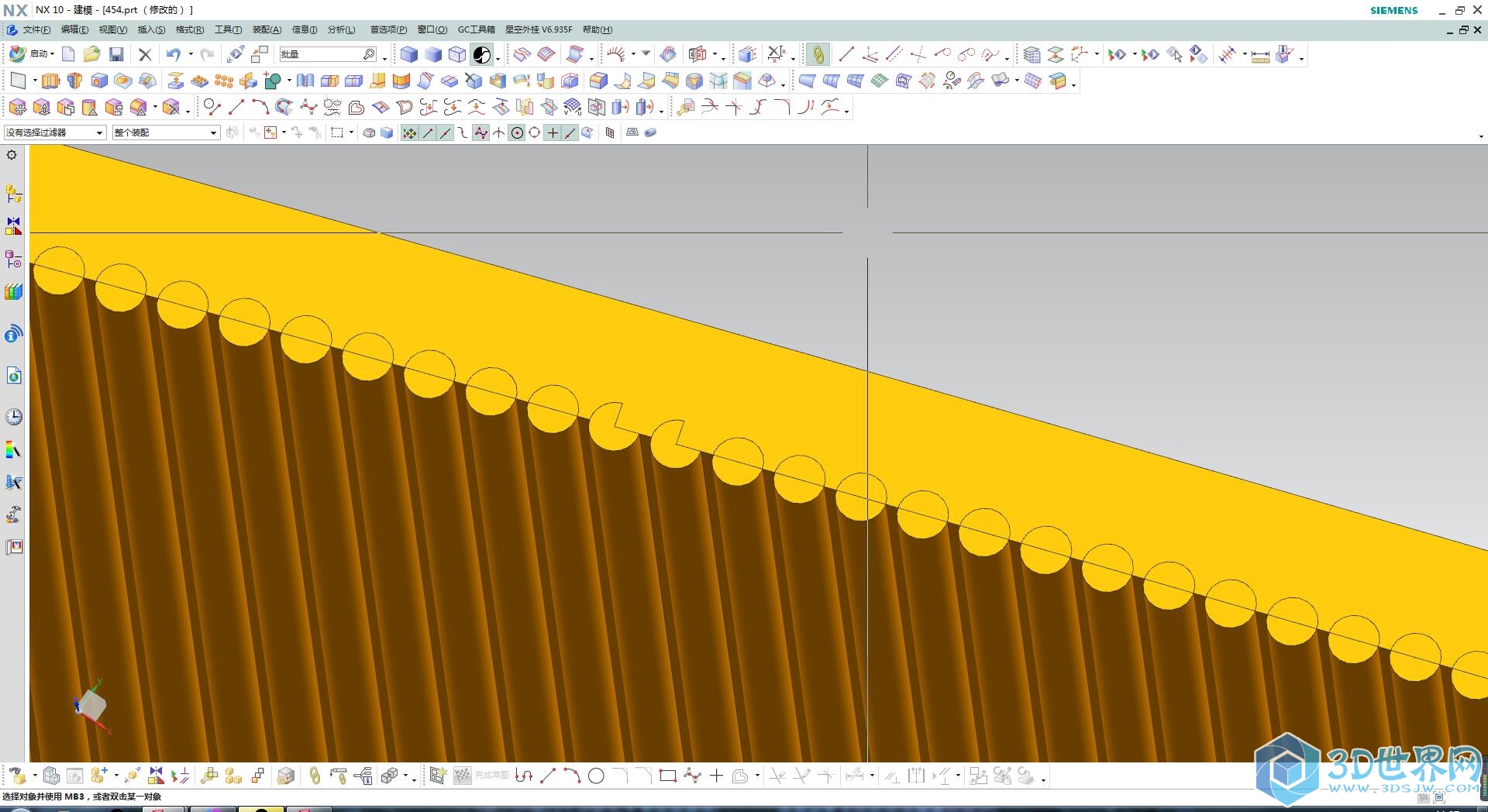Screen dimensions: 1488x812
Task: Click the Delete X icon in toolbar
Action: pos(145,54)
